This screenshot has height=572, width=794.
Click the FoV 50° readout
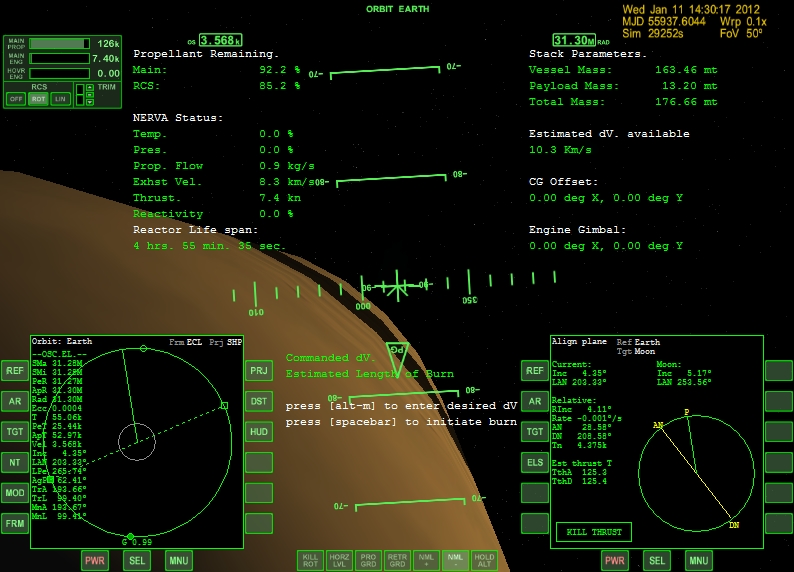coord(741,34)
